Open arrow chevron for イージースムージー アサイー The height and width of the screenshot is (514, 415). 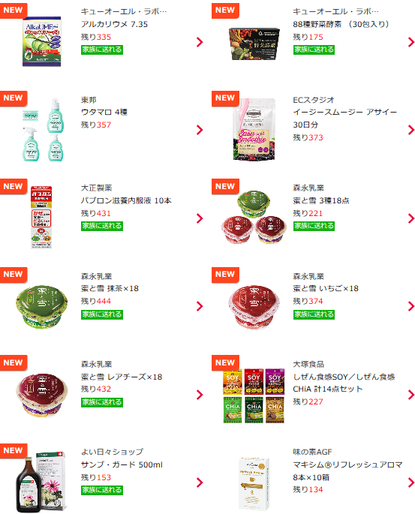click(x=411, y=130)
